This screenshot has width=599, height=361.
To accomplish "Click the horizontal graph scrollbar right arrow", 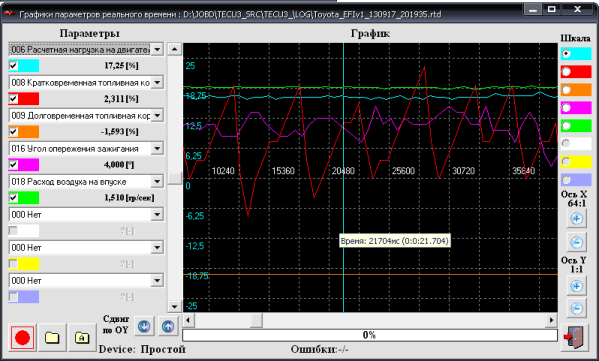I will pyautogui.click(x=551, y=320).
